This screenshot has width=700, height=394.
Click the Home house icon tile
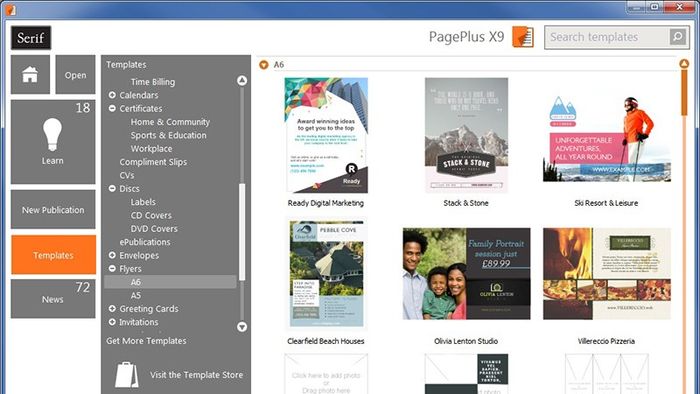click(x=30, y=75)
